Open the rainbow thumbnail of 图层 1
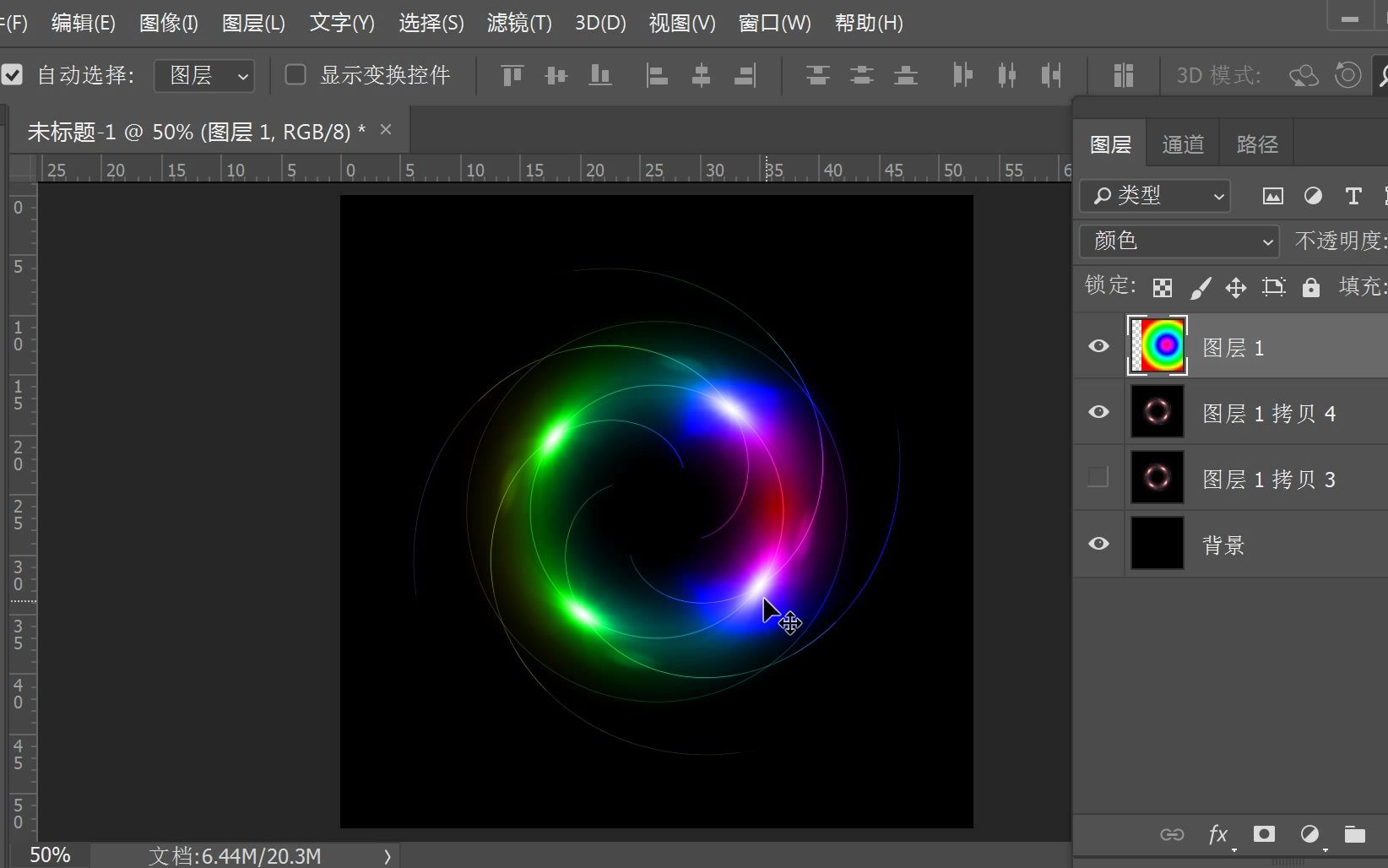Image resolution: width=1388 pixels, height=868 pixels. tap(1157, 346)
